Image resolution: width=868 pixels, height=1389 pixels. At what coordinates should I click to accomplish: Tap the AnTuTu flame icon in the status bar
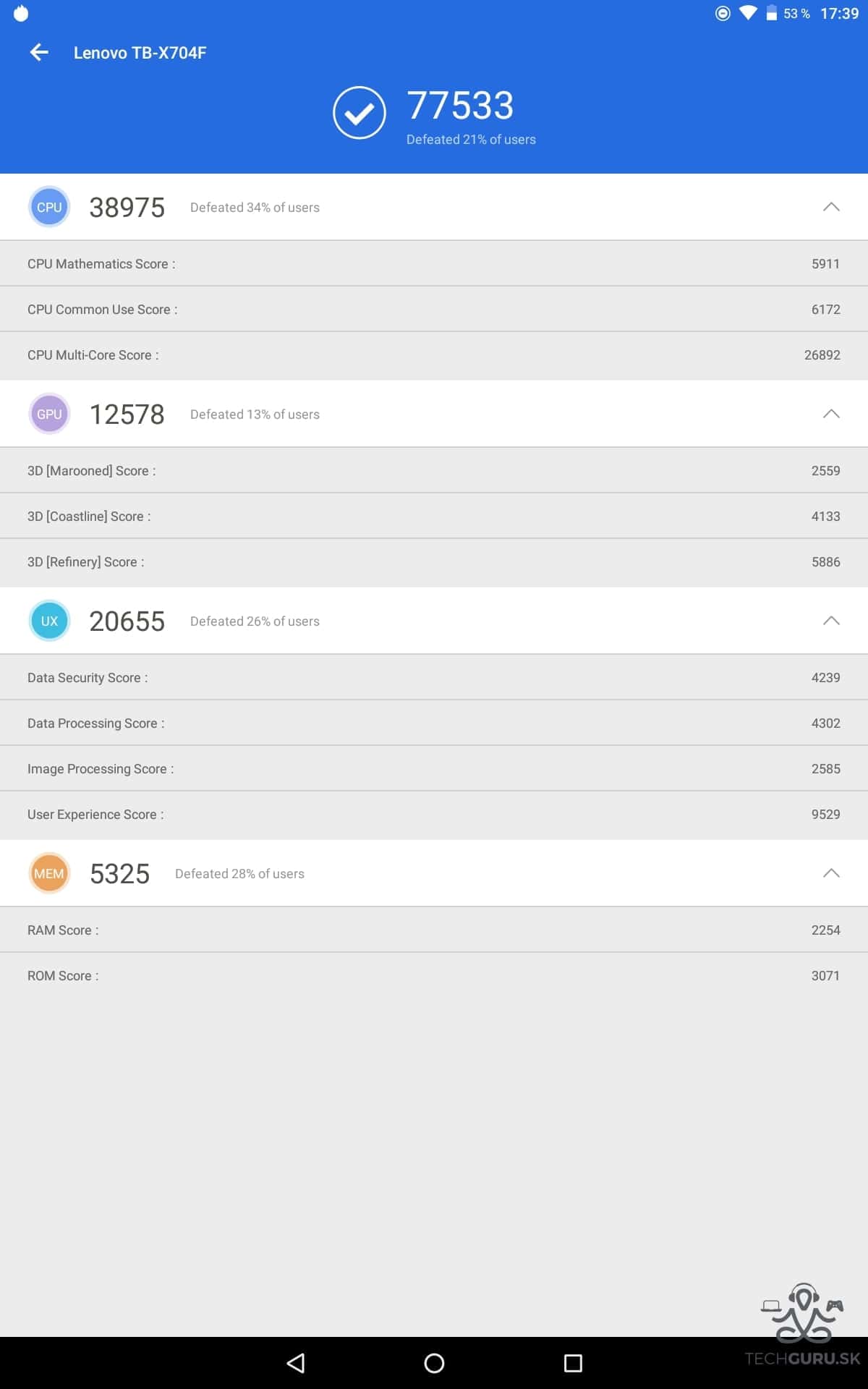pos(21,13)
